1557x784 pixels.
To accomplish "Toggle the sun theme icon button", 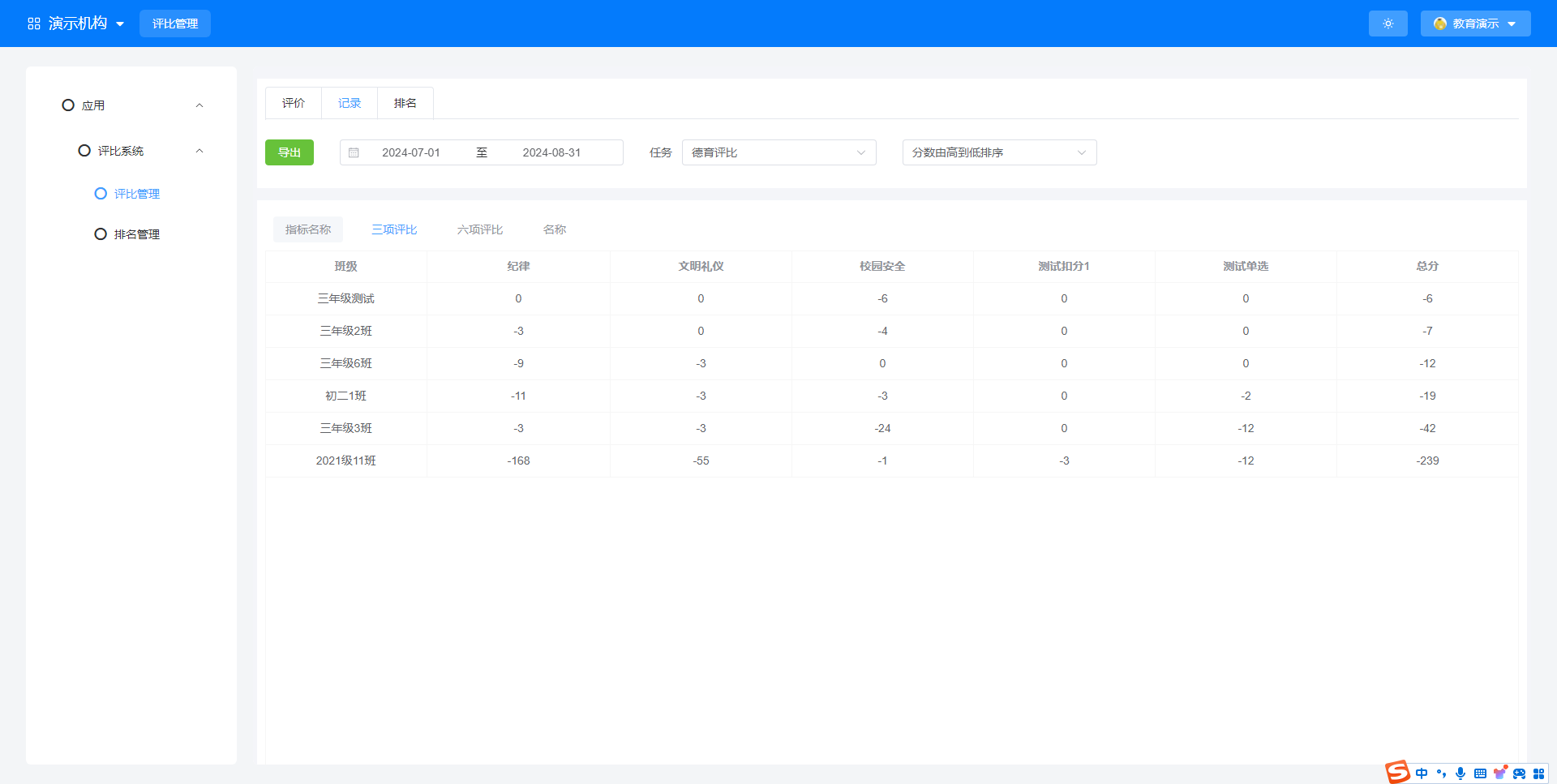I will 1388,24.
